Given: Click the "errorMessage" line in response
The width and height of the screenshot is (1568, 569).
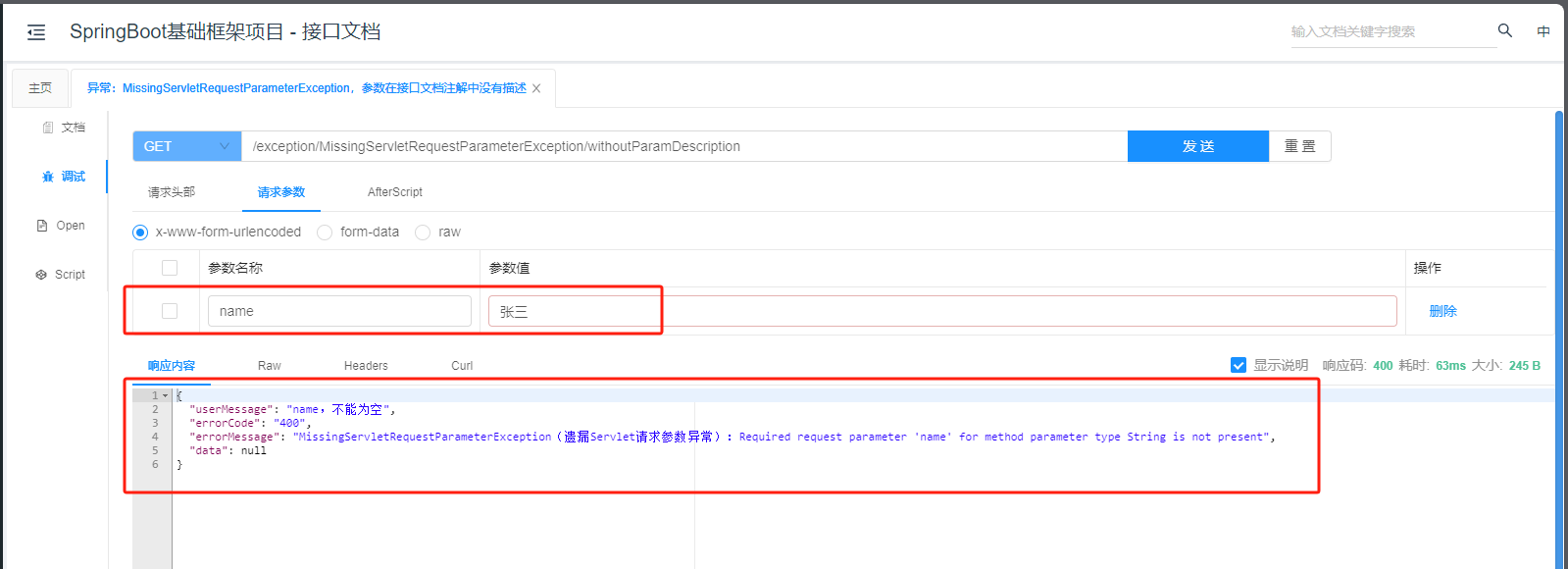Looking at the screenshot, I should (733, 437).
